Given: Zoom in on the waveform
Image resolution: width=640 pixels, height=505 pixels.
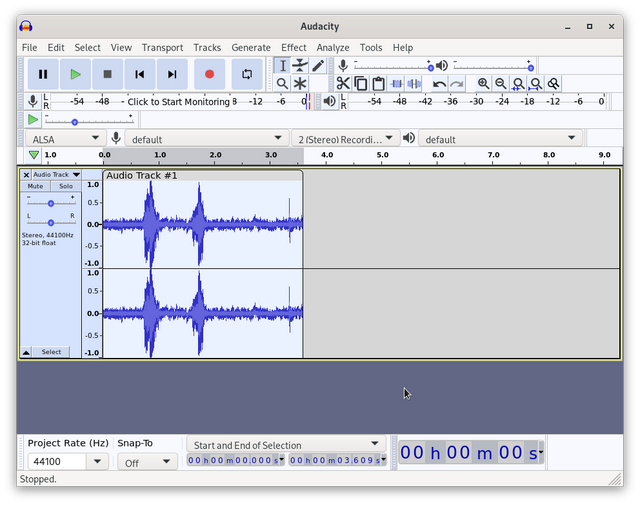Looking at the screenshot, I should 483,84.
